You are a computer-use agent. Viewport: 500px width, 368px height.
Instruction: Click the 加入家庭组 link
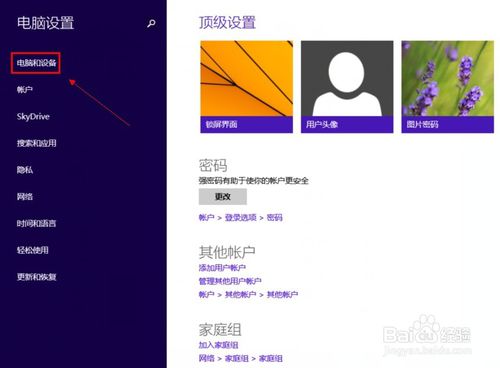218,345
